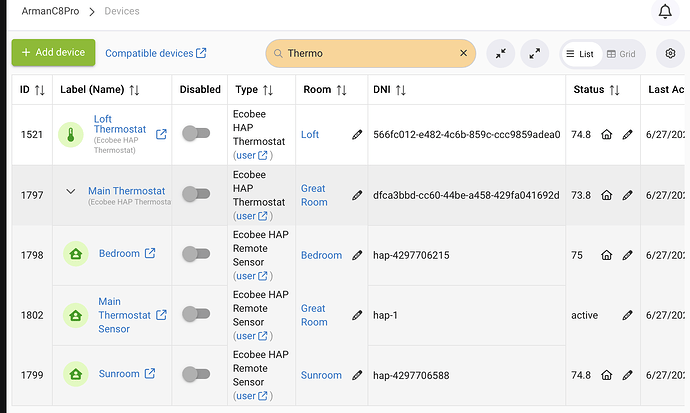Edit room for Loft row pencil
Screen dimensions: 690x413
point(357,135)
